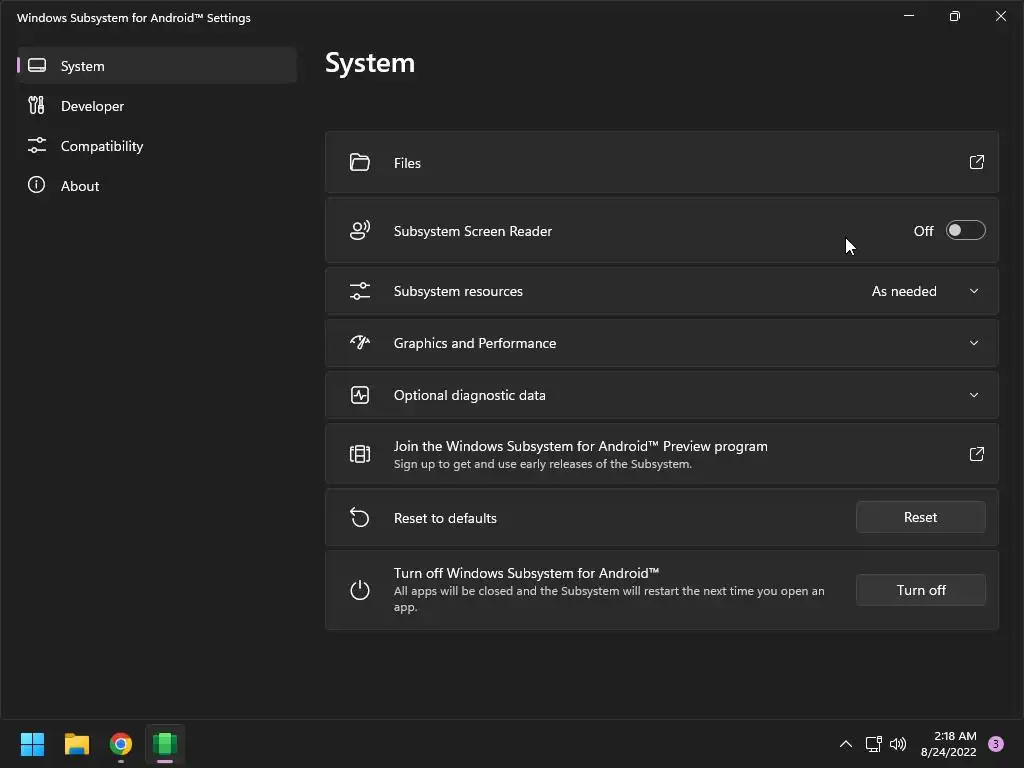
Task: Open the clock showing 2:18 AM
Action: [x=948, y=744]
